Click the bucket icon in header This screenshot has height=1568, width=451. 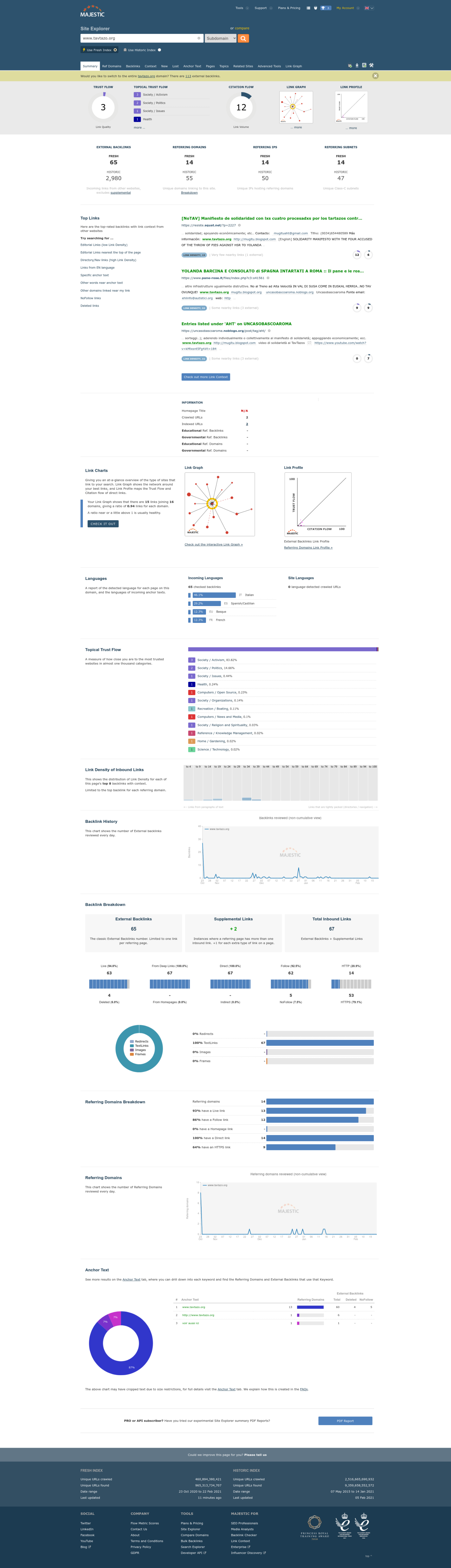tap(315, 8)
